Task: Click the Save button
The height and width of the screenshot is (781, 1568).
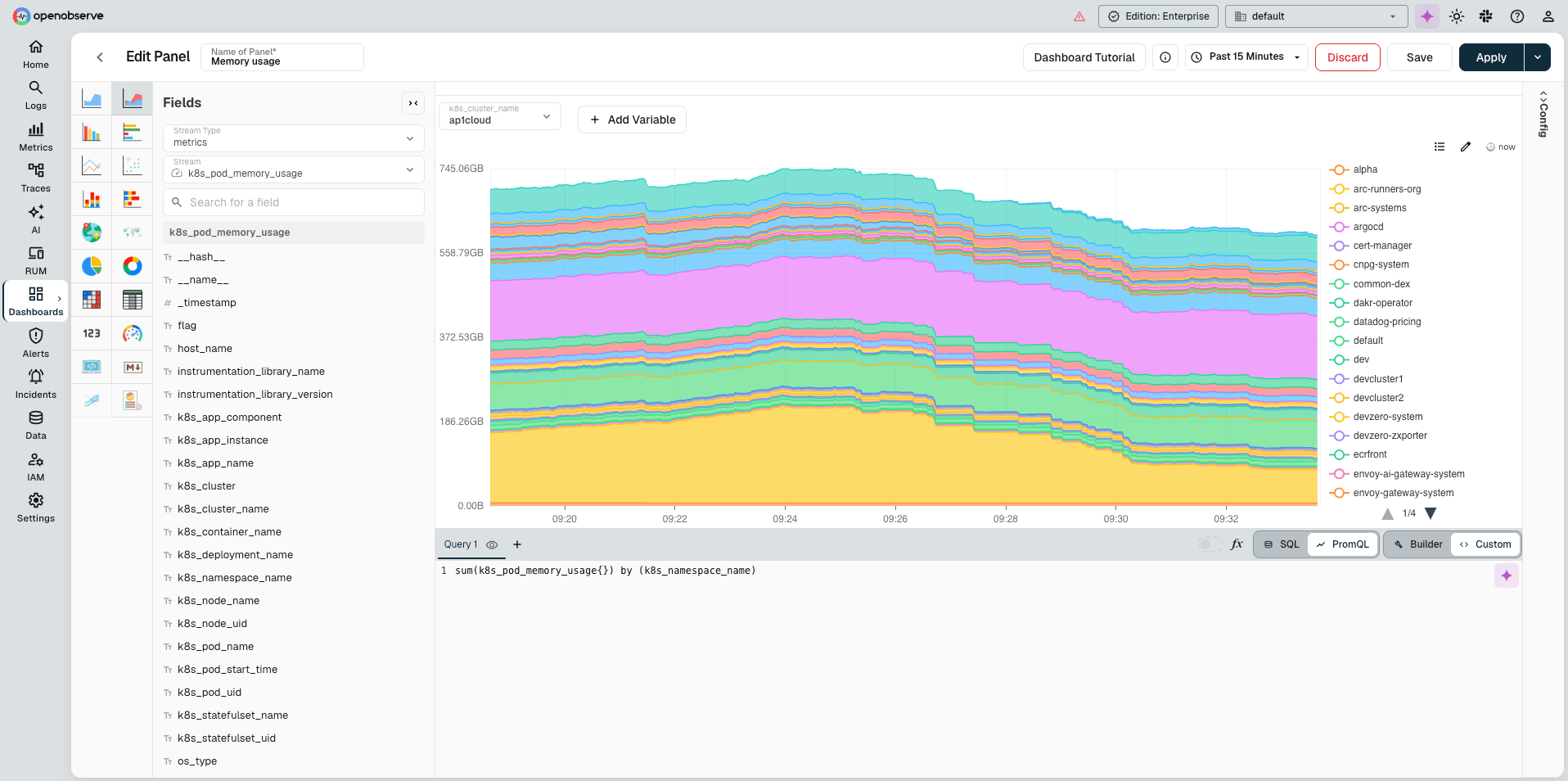Action: pyautogui.click(x=1420, y=57)
